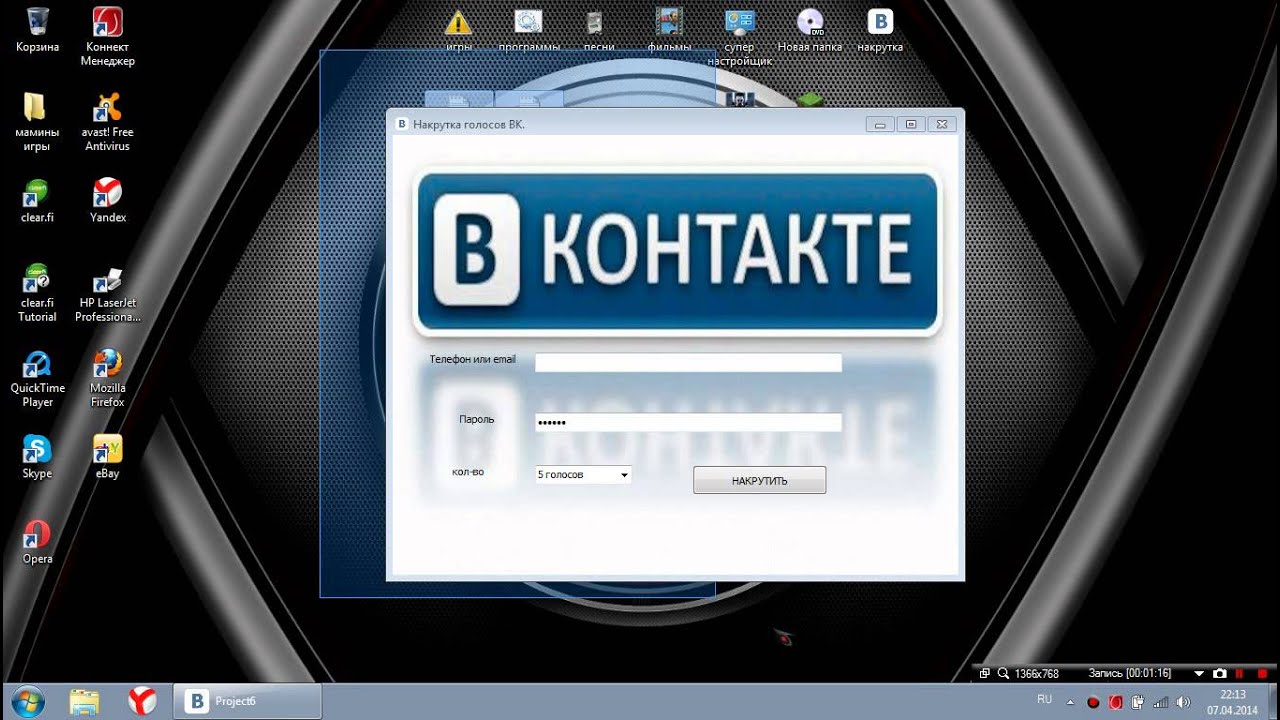Click the clock showing 22:13
The height and width of the screenshot is (720, 1280).
pyautogui.click(x=1232, y=702)
